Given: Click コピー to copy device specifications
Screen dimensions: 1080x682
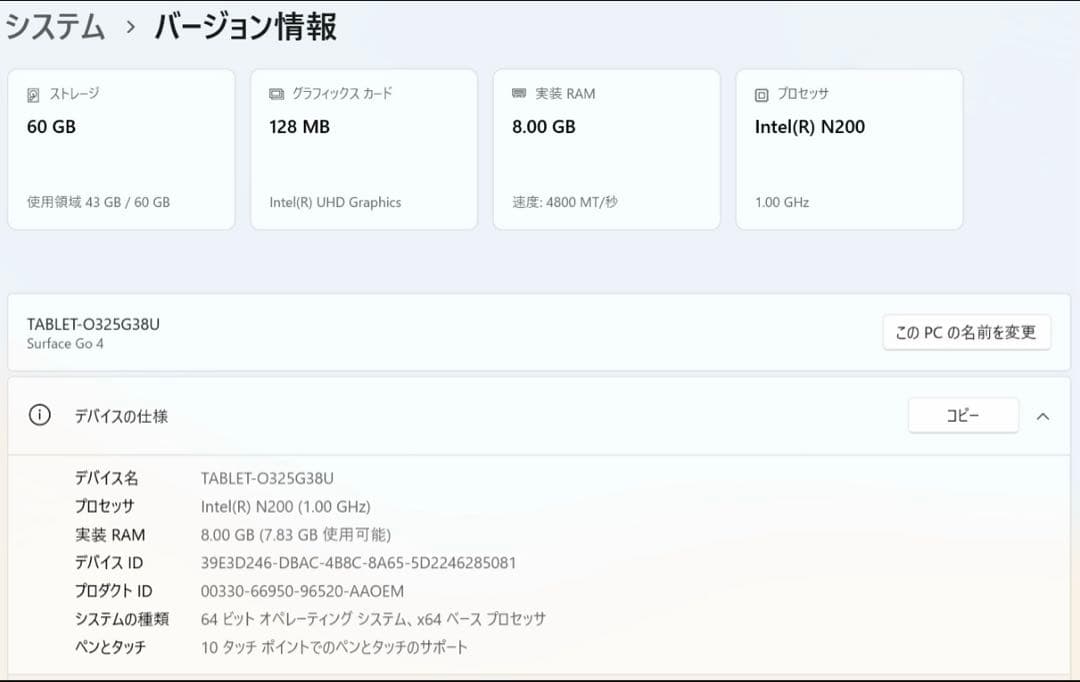Looking at the screenshot, I should click(x=962, y=415).
